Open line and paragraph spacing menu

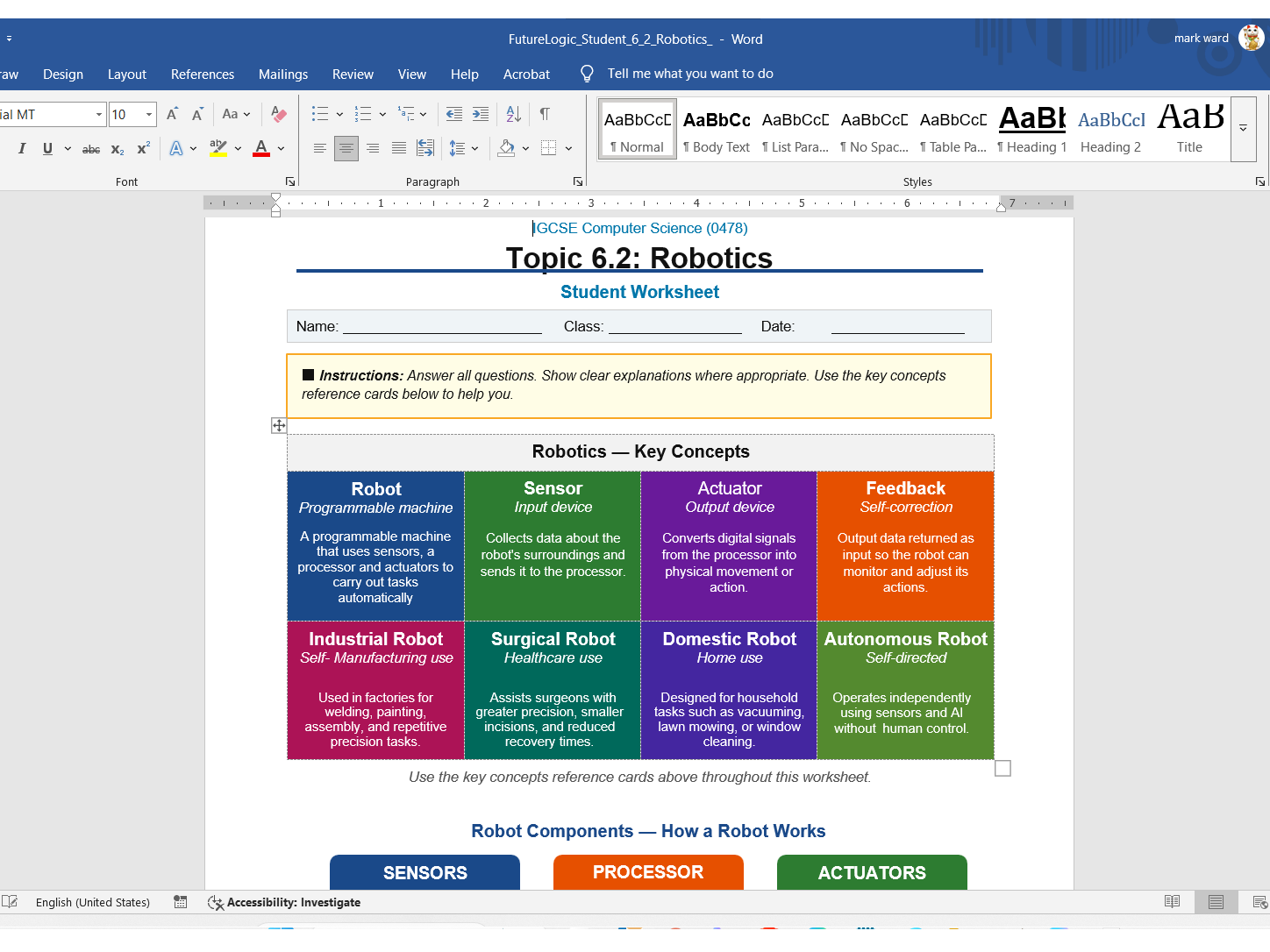click(464, 148)
